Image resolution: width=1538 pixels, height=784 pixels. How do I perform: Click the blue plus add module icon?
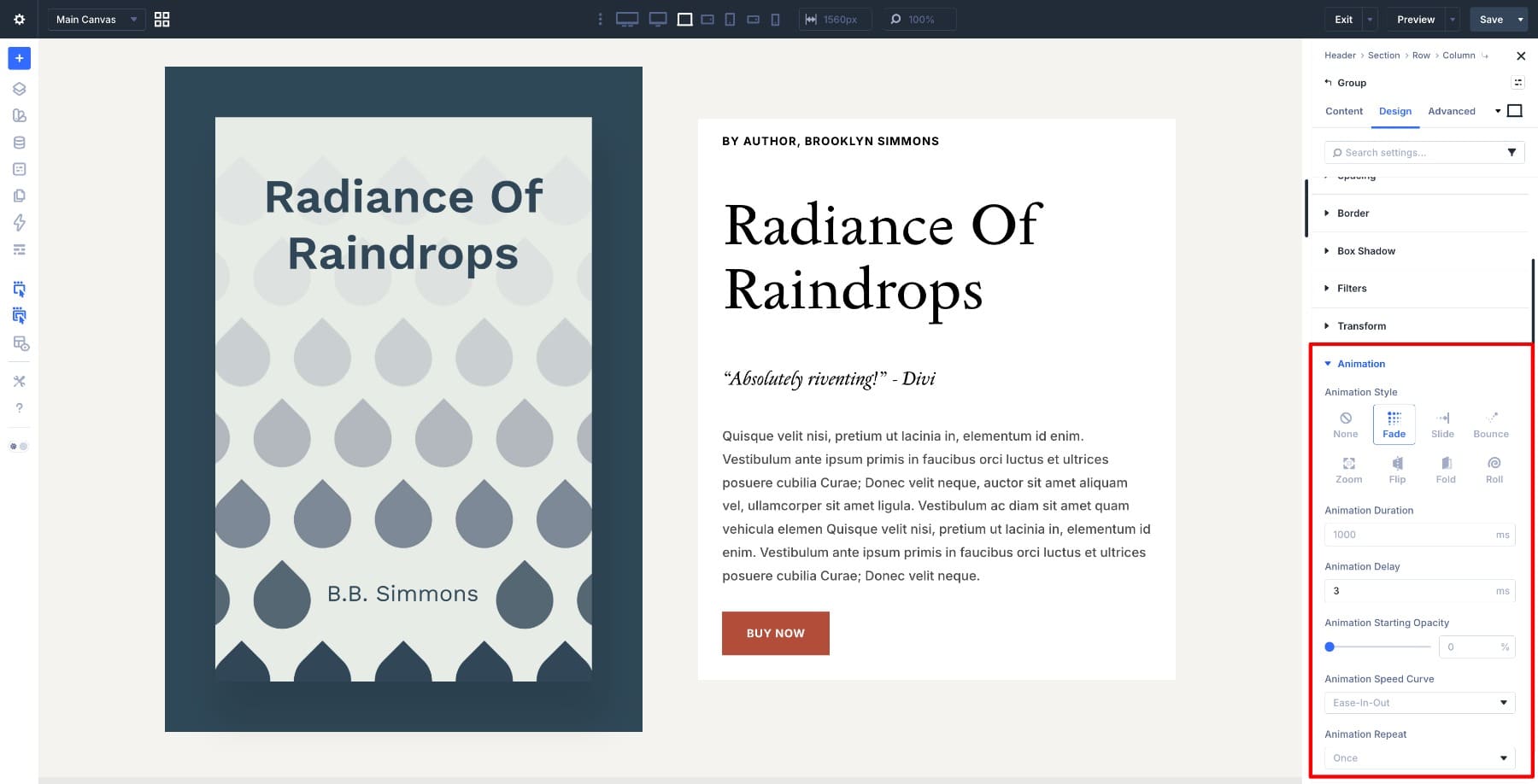(x=19, y=58)
